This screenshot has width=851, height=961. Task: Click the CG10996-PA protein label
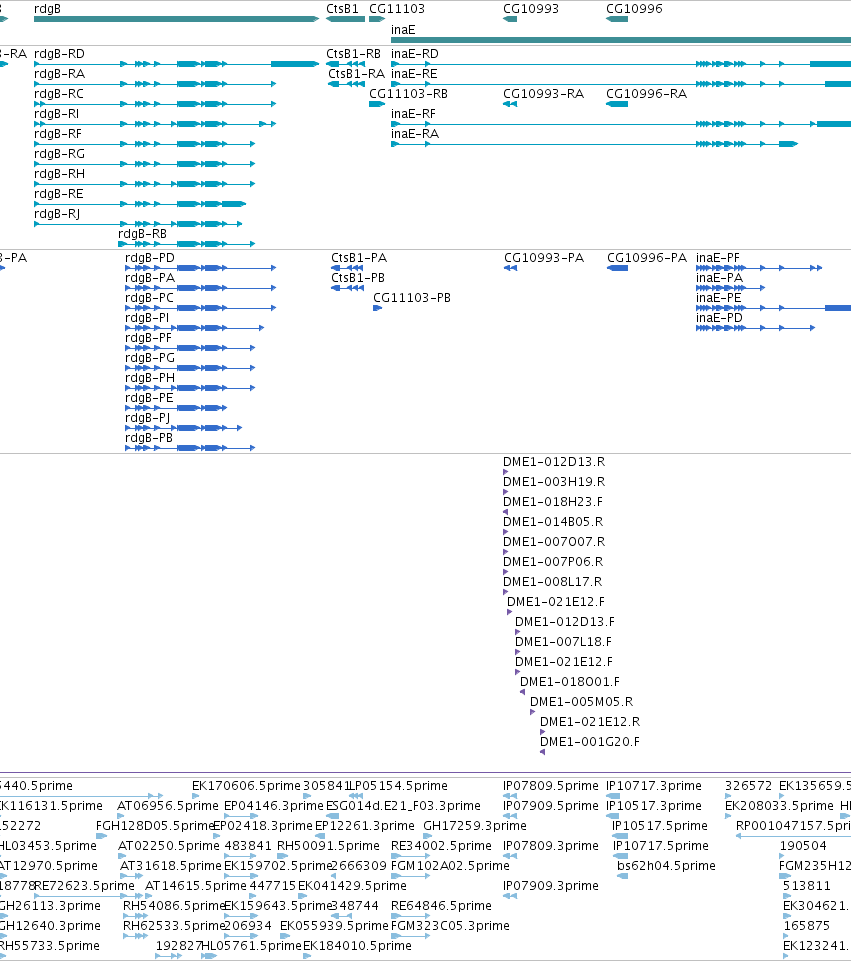click(647, 258)
